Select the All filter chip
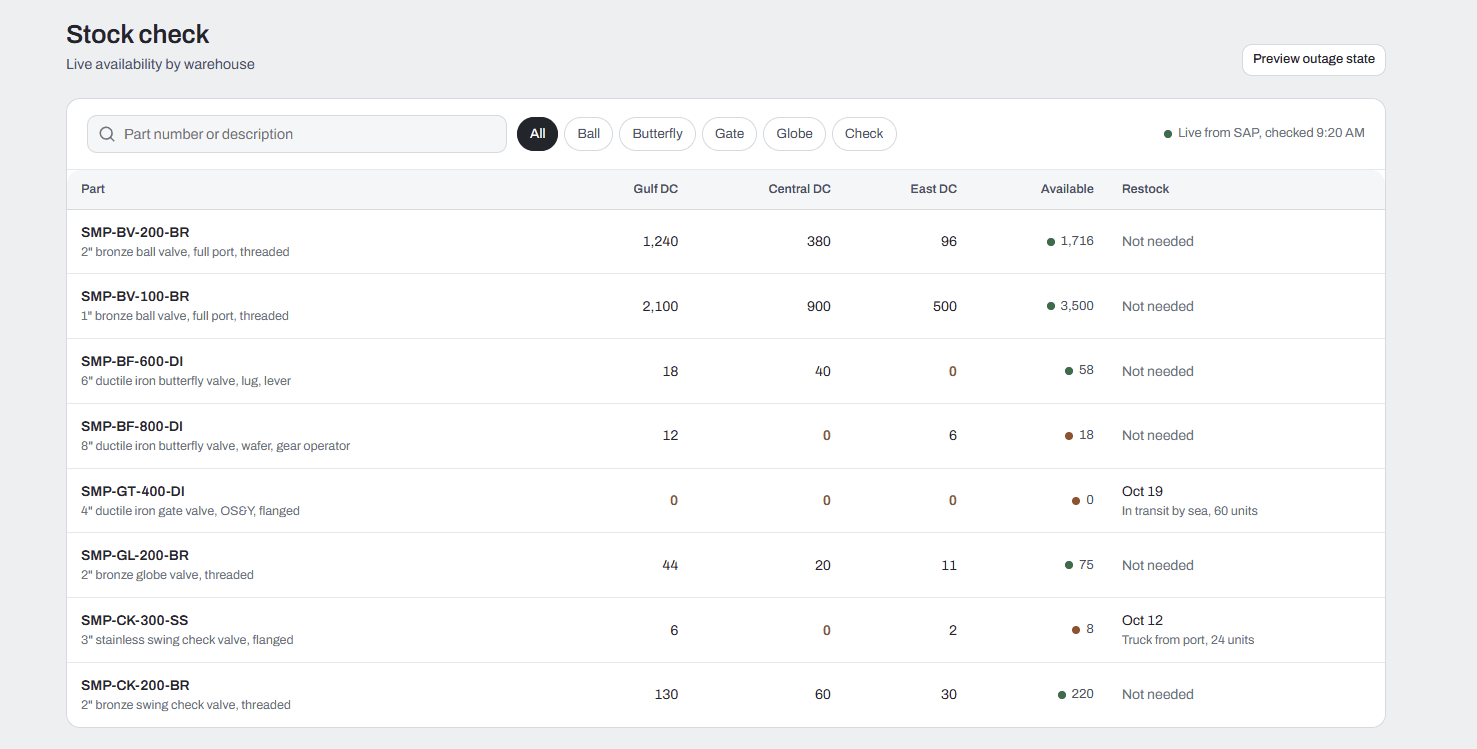The image size is (1477, 749). click(x=537, y=134)
